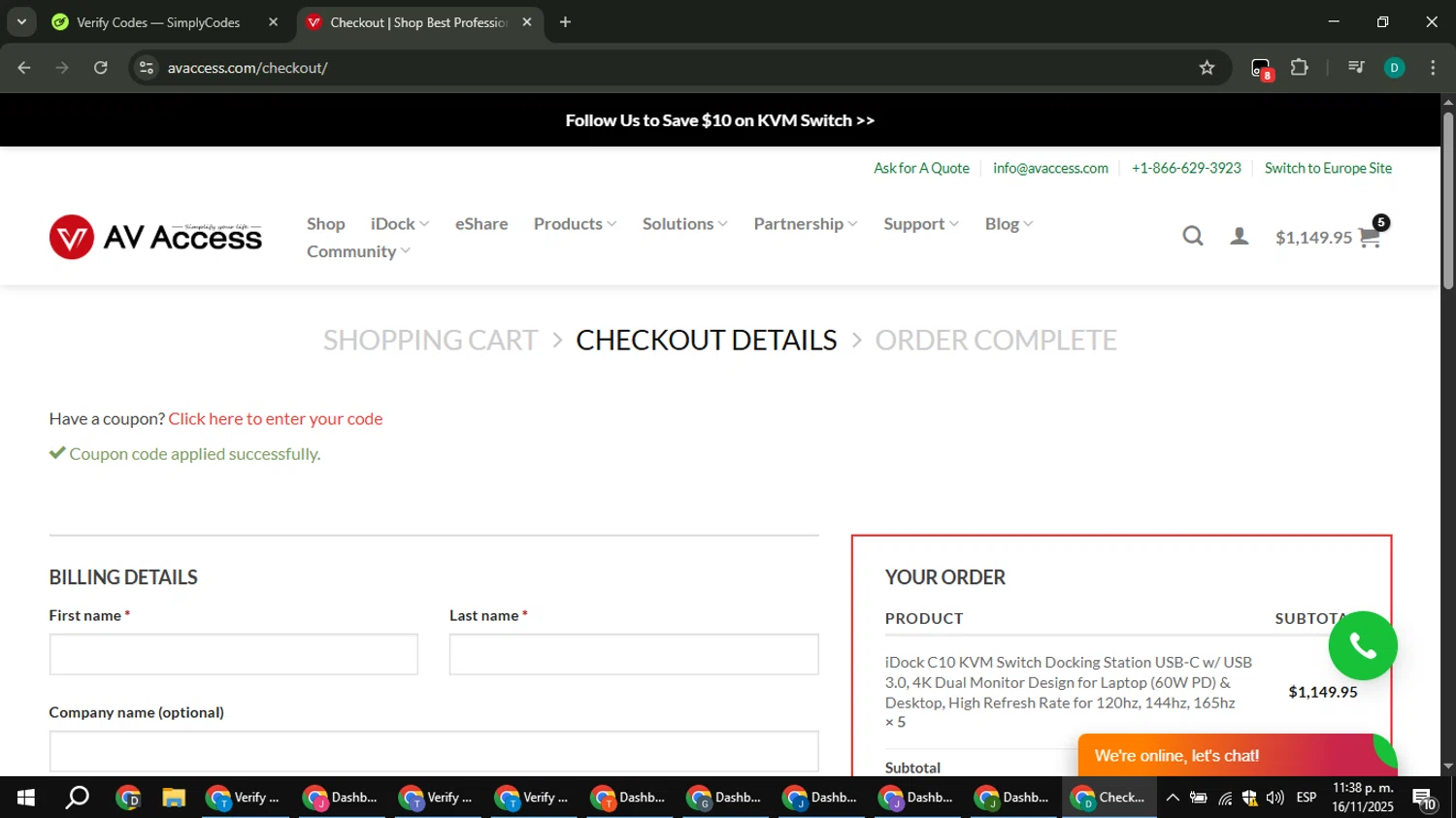Select the Checkout browser tab
Image resolution: width=1456 pixels, height=818 pixels.
(x=417, y=22)
